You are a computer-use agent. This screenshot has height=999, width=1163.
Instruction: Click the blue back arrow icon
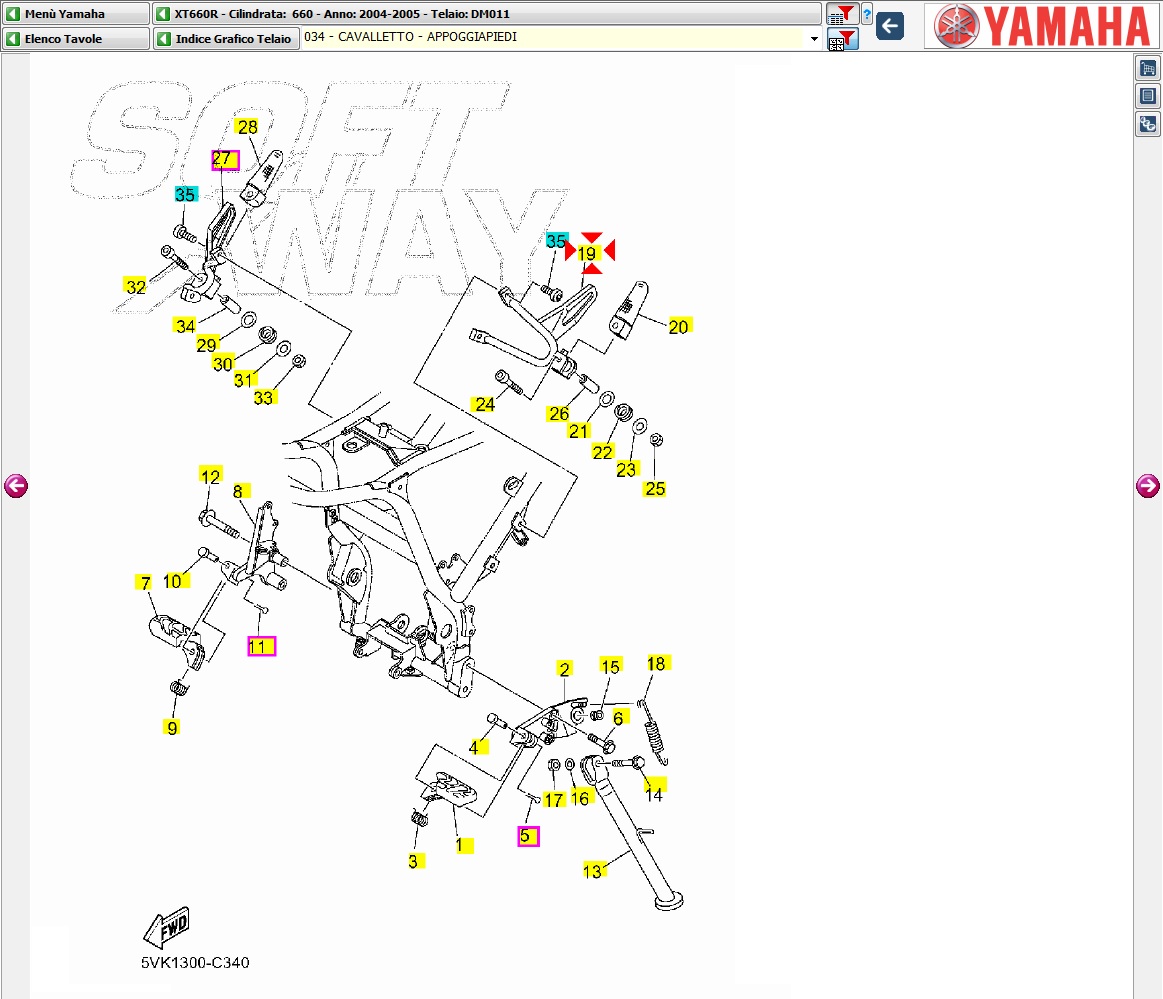(889, 26)
